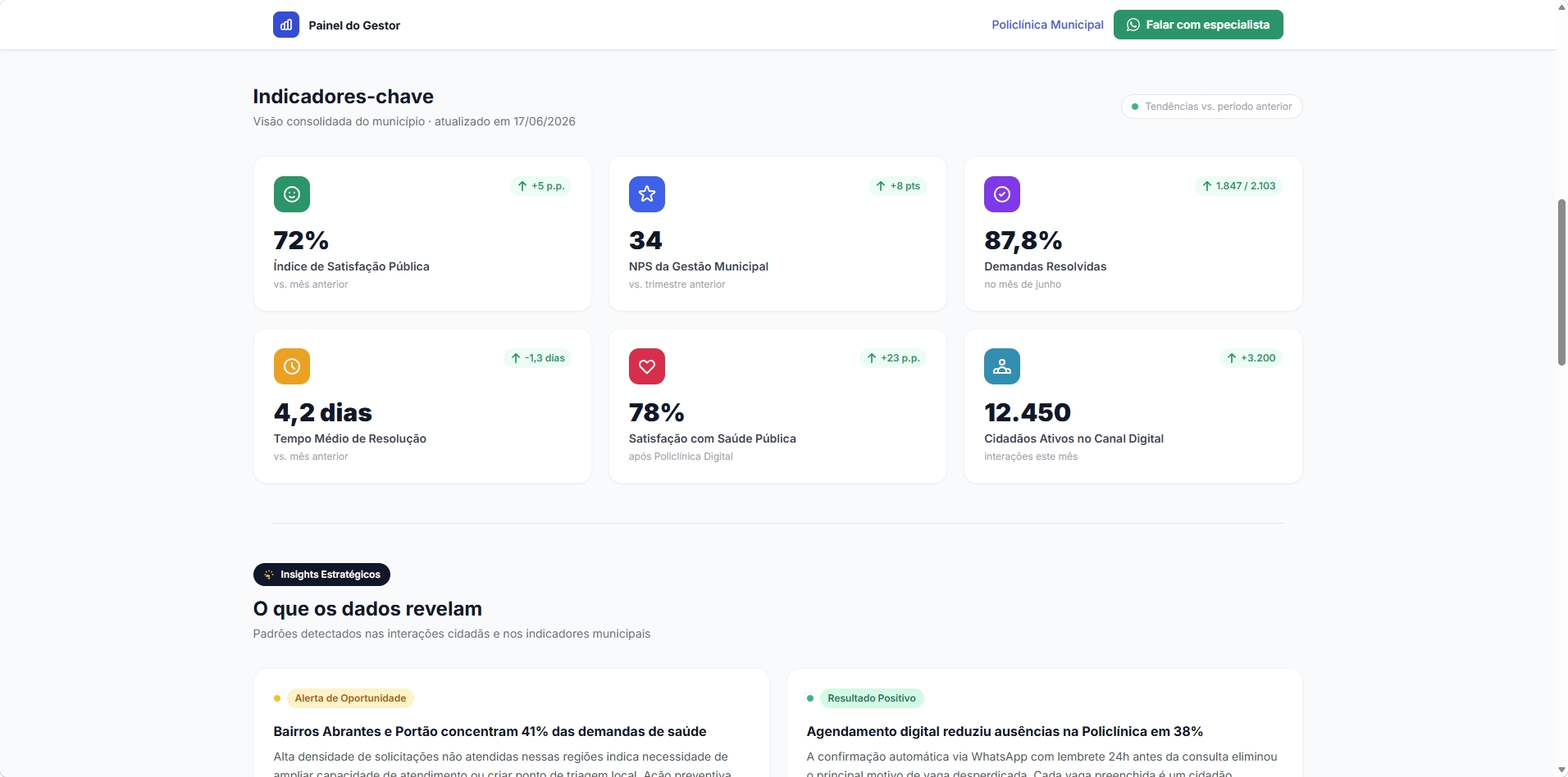Click the vs. trimestre anterior caption
The image size is (1568, 777).
[677, 284]
